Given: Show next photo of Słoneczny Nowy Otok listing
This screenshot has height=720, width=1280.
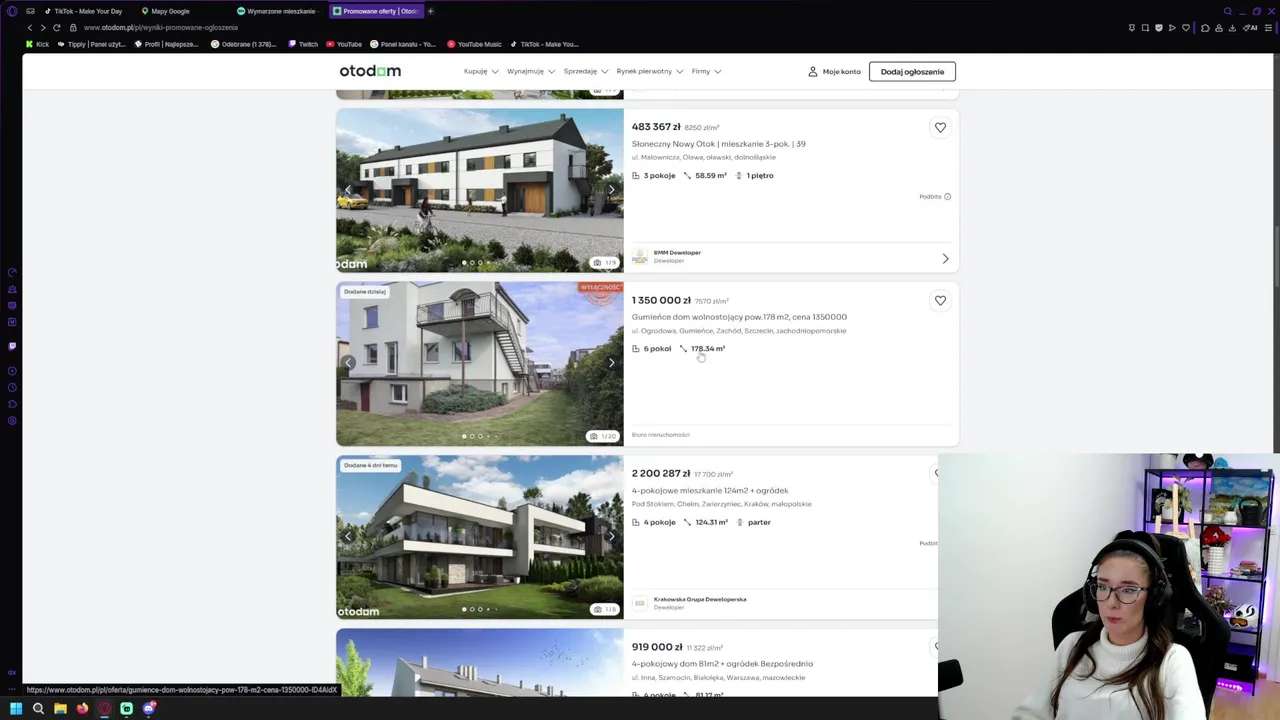Looking at the screenshot, I should pyautogui.click(x=611, y=190).
